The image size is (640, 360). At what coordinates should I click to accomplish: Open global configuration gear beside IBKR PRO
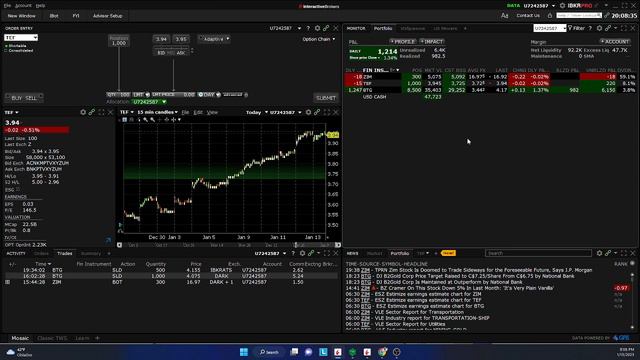coord(562,6)
